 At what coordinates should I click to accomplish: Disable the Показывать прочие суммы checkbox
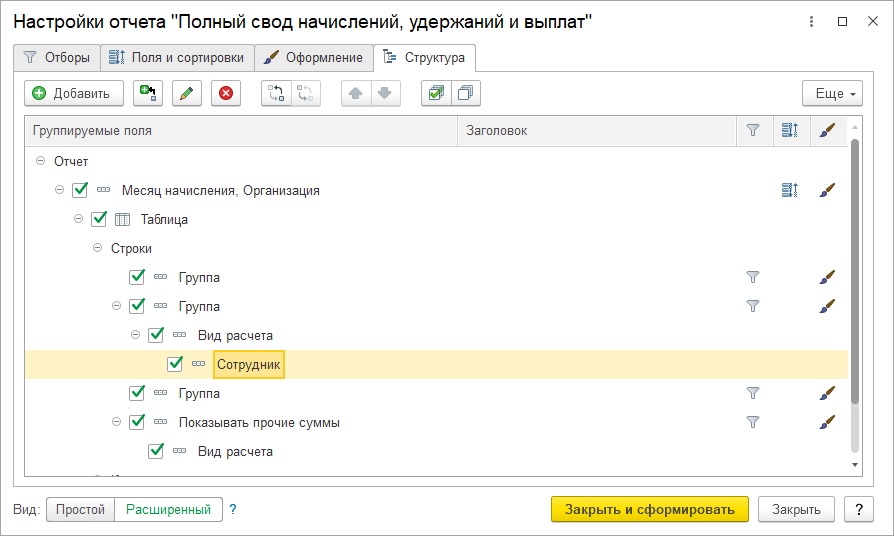137,422
